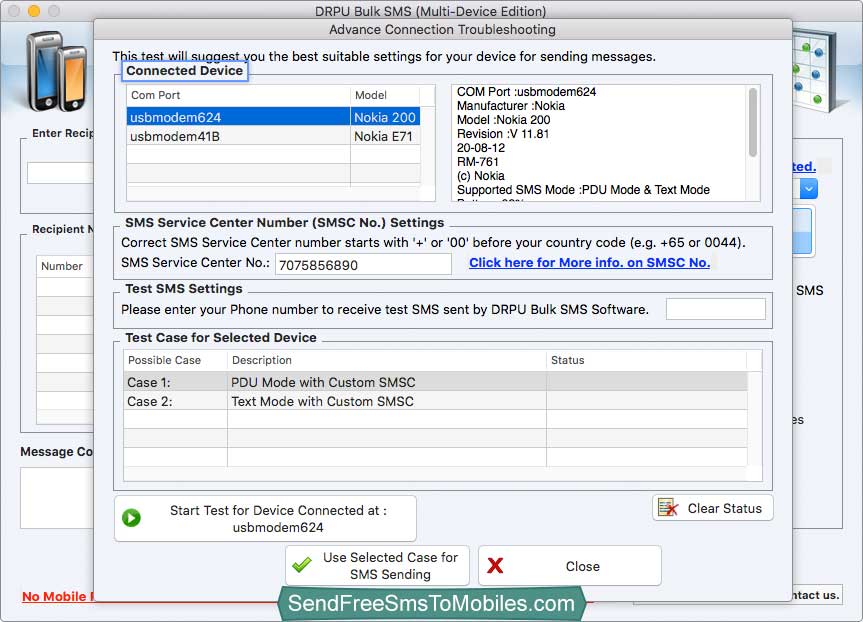The height and width of the screenshot is (622, 863).
Task: Click the Message Content text area in main window
Action: (x=57, y=498)
